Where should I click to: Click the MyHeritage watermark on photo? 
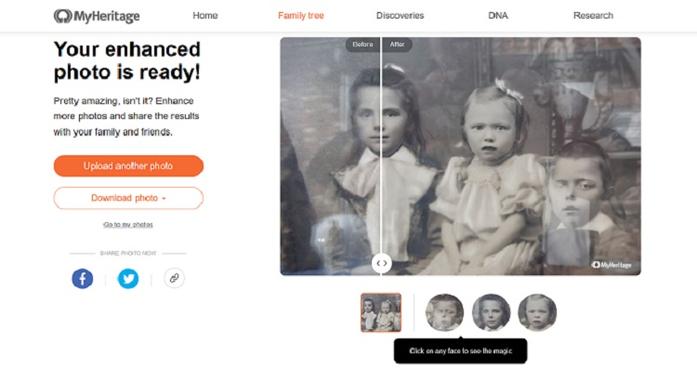click(x=611, y=265)
